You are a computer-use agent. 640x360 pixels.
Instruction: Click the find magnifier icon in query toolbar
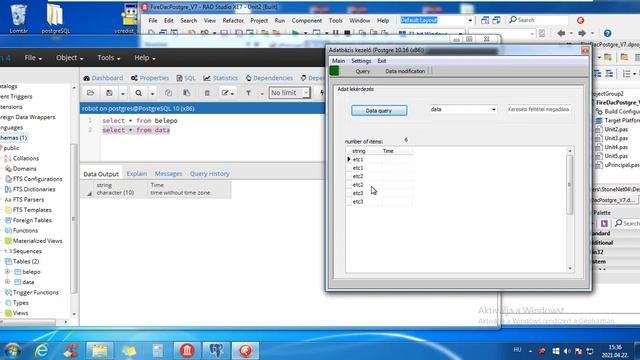click(x=139, y=93)
